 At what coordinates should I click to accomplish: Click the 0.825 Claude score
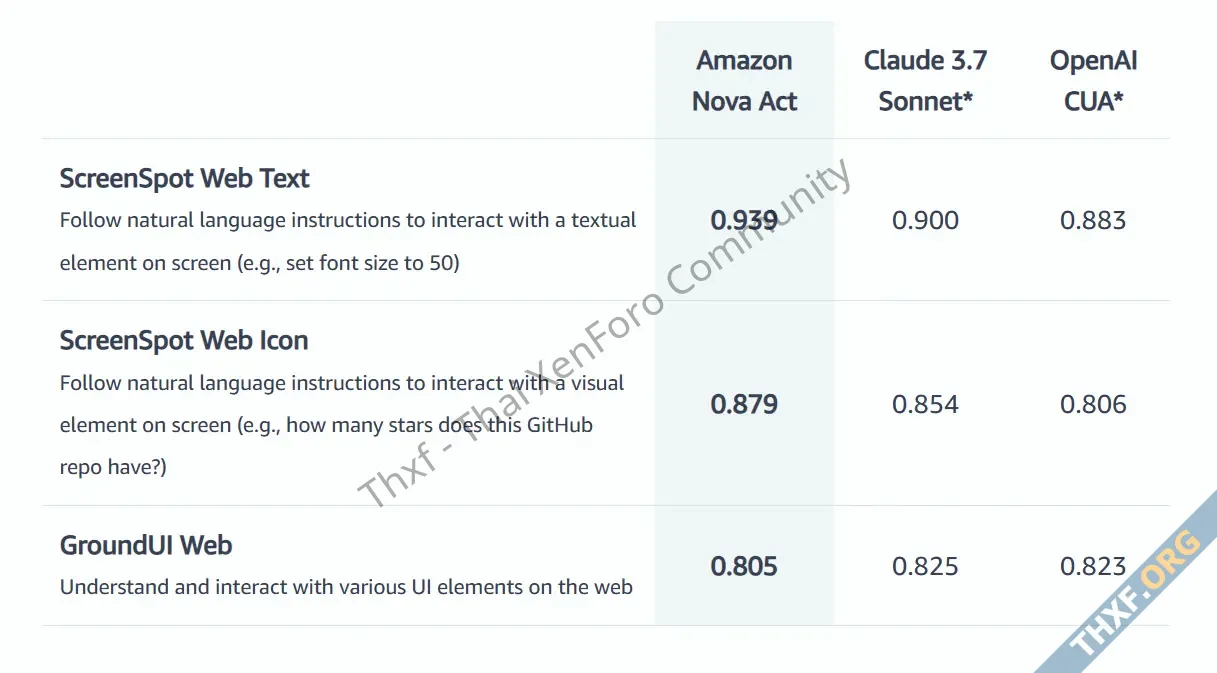[925, 567]
